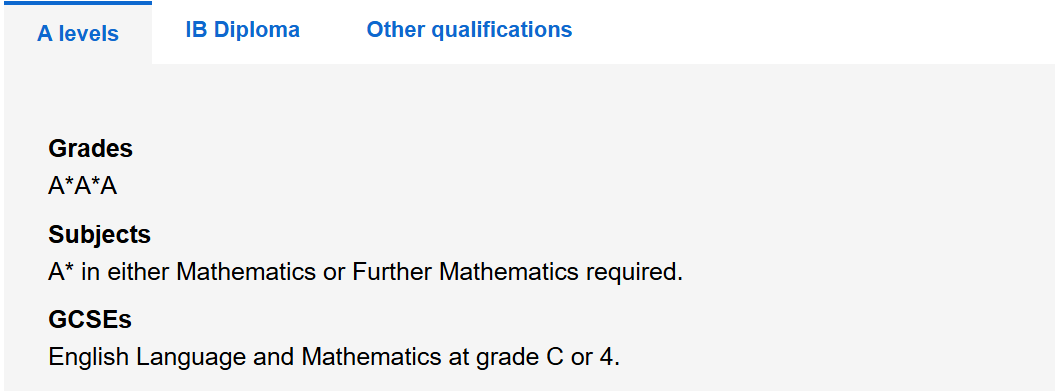1055x391 pixels.
Task: Click the GCSEs heading
Action: [x=90, y=320]
